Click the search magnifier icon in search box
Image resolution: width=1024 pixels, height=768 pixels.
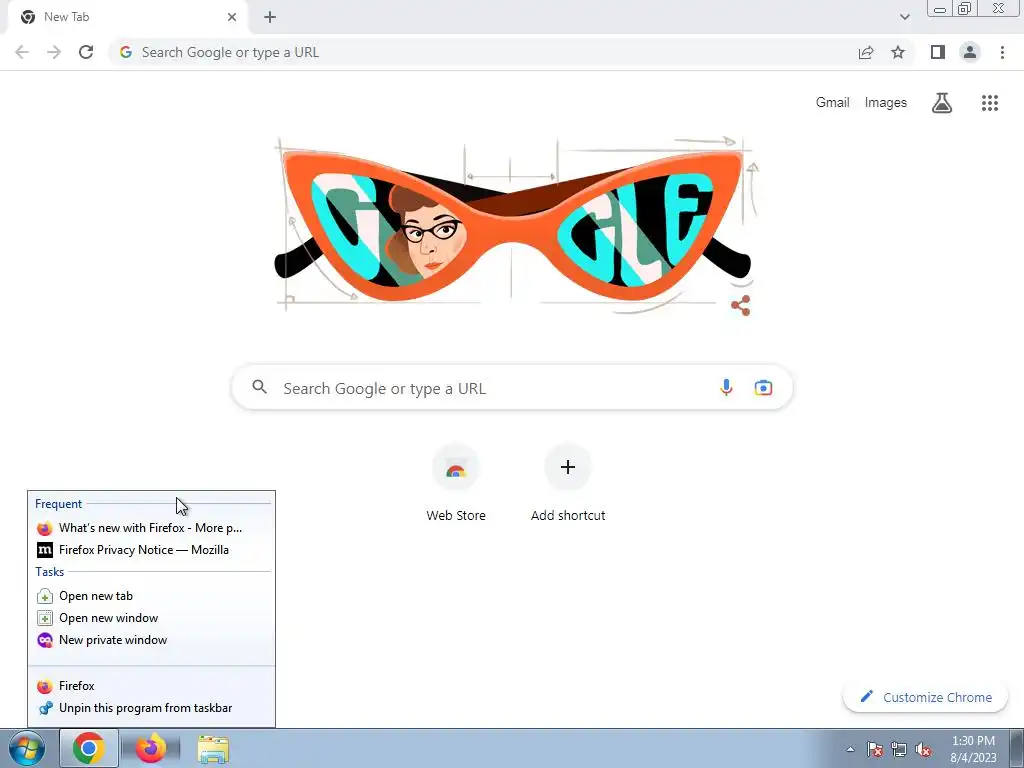259,387
